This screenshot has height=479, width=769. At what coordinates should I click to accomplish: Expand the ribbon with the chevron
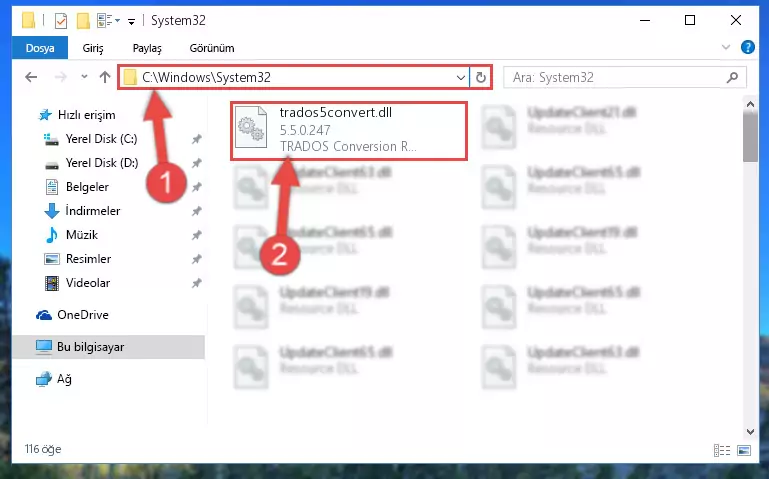tap(726, 48)
